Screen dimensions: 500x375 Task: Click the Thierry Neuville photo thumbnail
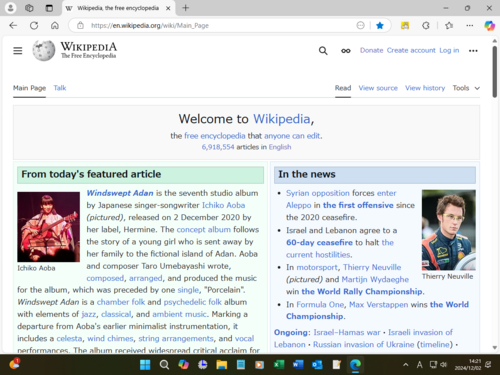(449, 230)
